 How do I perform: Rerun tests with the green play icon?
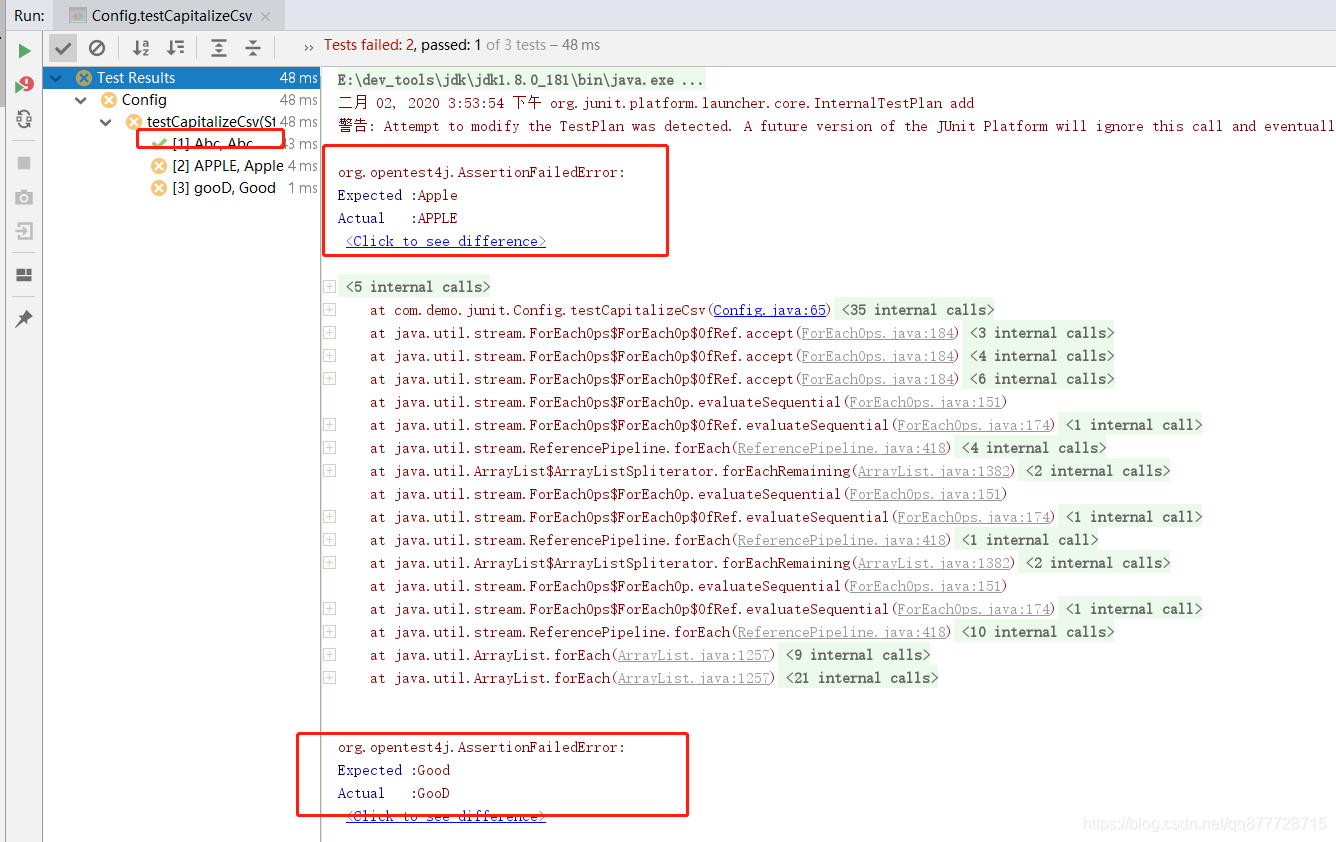24,50
